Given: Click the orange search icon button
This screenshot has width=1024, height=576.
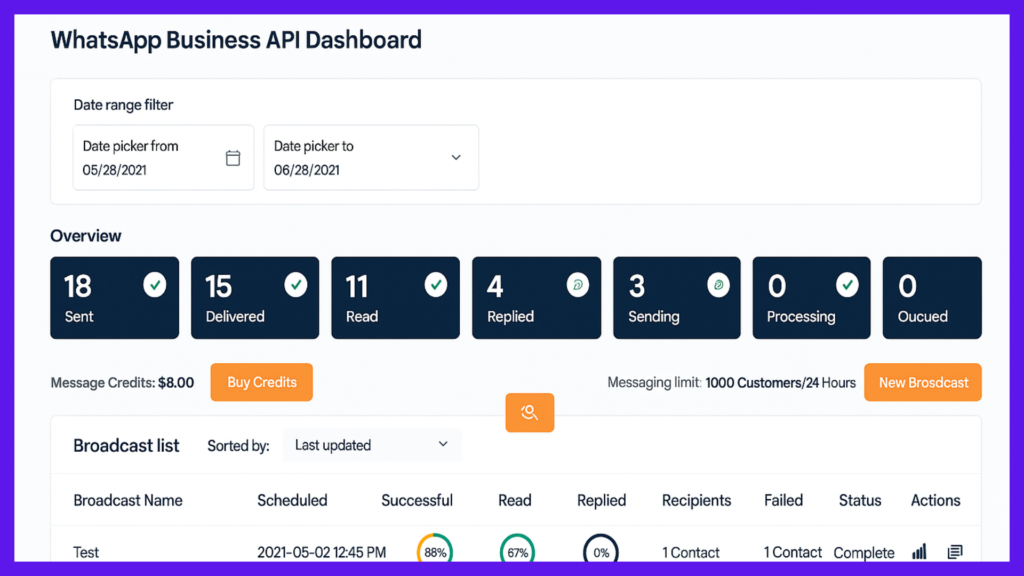Looking at the screenshot, I should pos(529,412).
